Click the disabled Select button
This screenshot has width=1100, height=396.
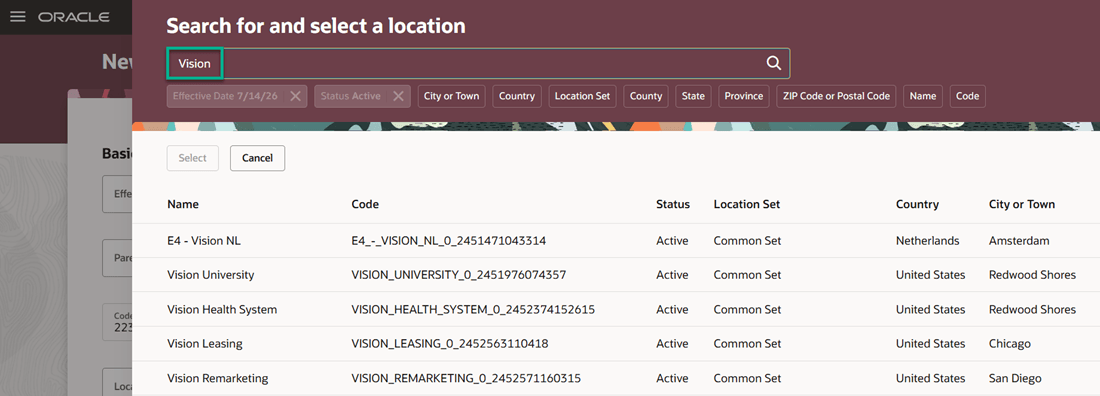coord(192,158)
